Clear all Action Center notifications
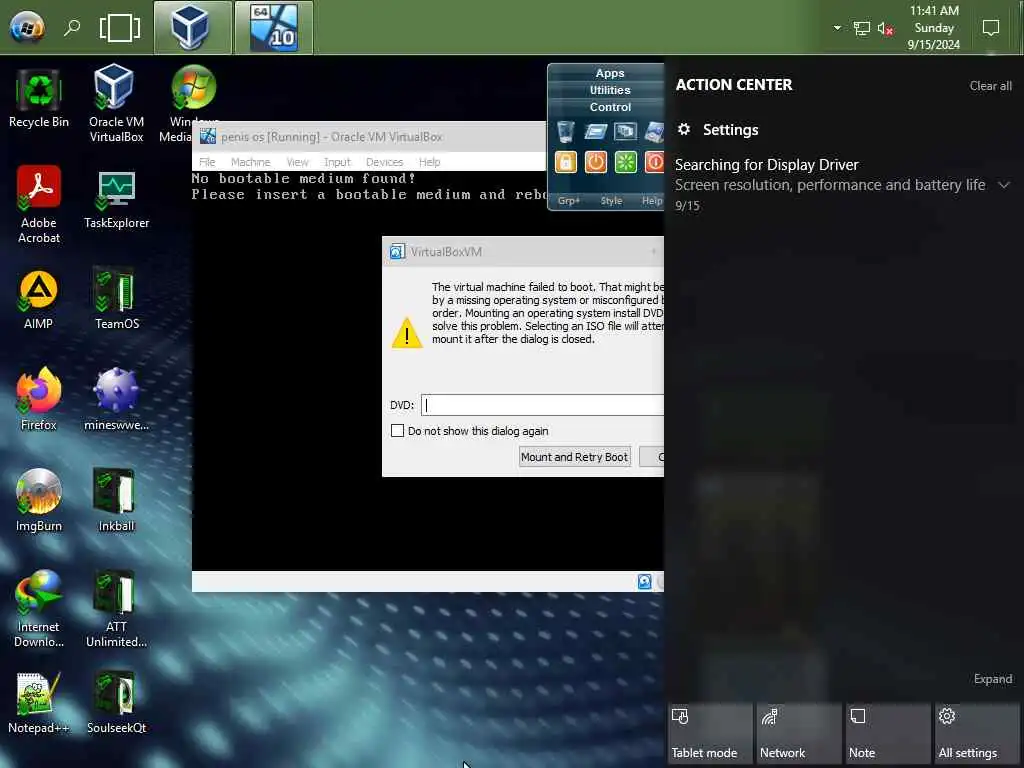Image resolution: width=1024 pixels, height=768 pixels. pyautogui.click(x=990, y=86)
